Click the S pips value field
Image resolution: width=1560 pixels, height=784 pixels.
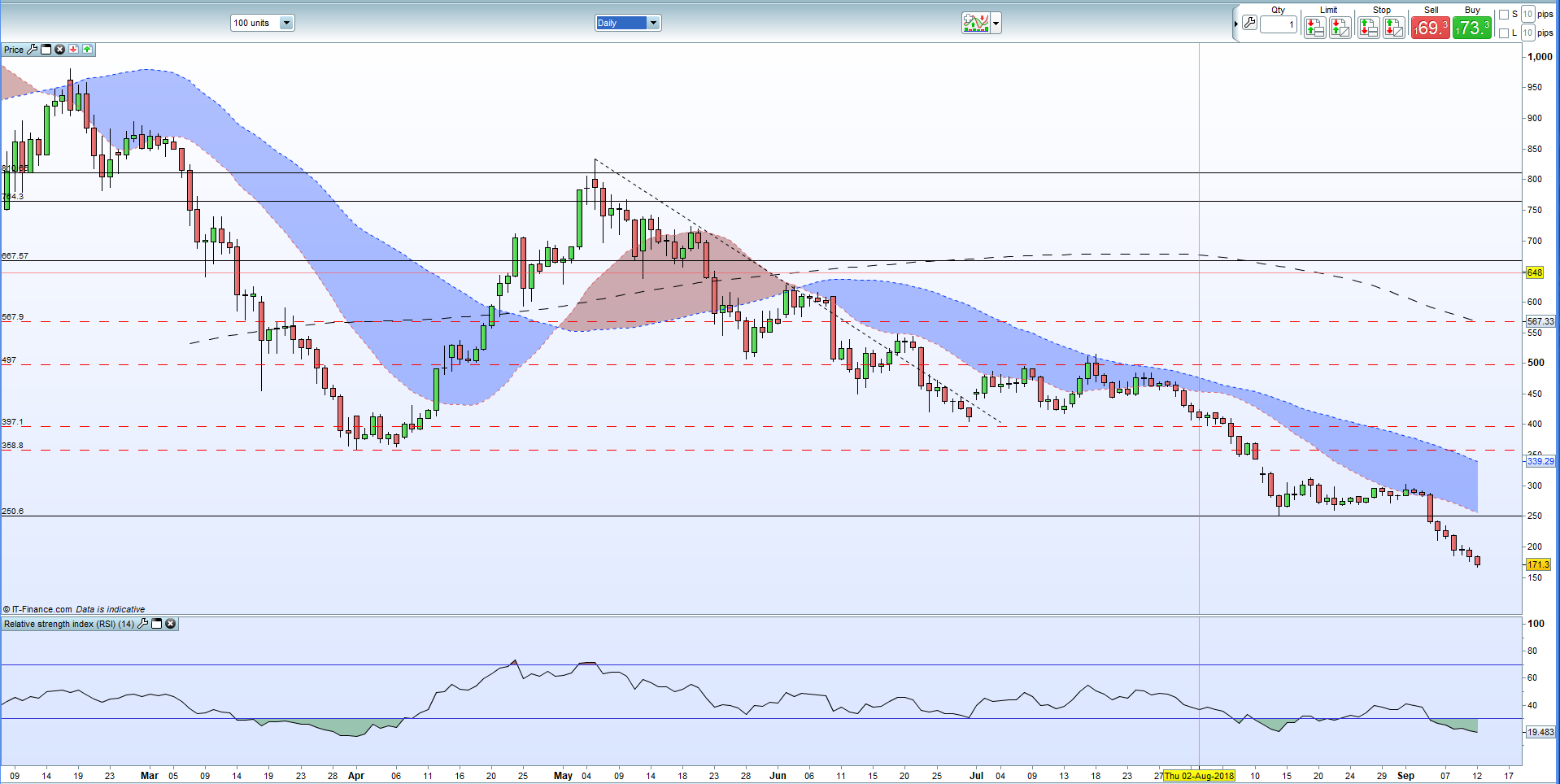1528,14
